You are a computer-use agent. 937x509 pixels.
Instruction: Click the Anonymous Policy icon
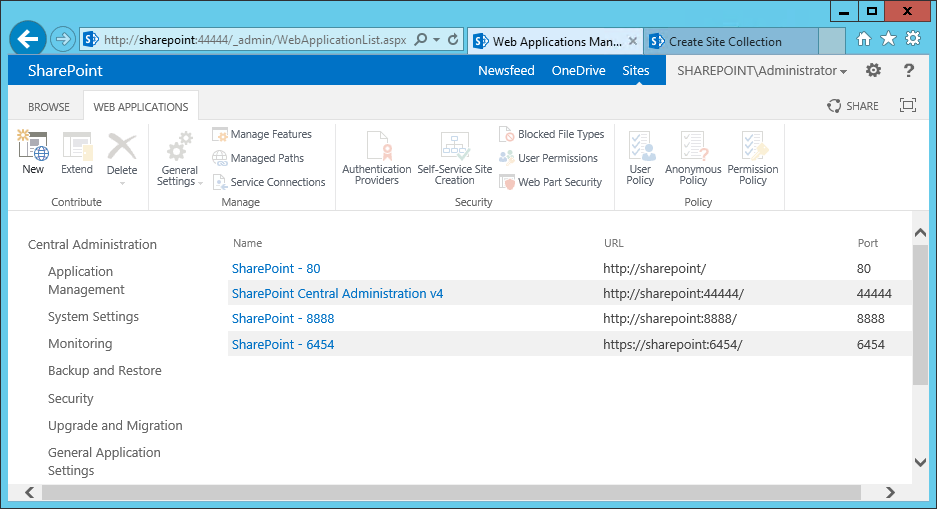[x=693, y=147]
